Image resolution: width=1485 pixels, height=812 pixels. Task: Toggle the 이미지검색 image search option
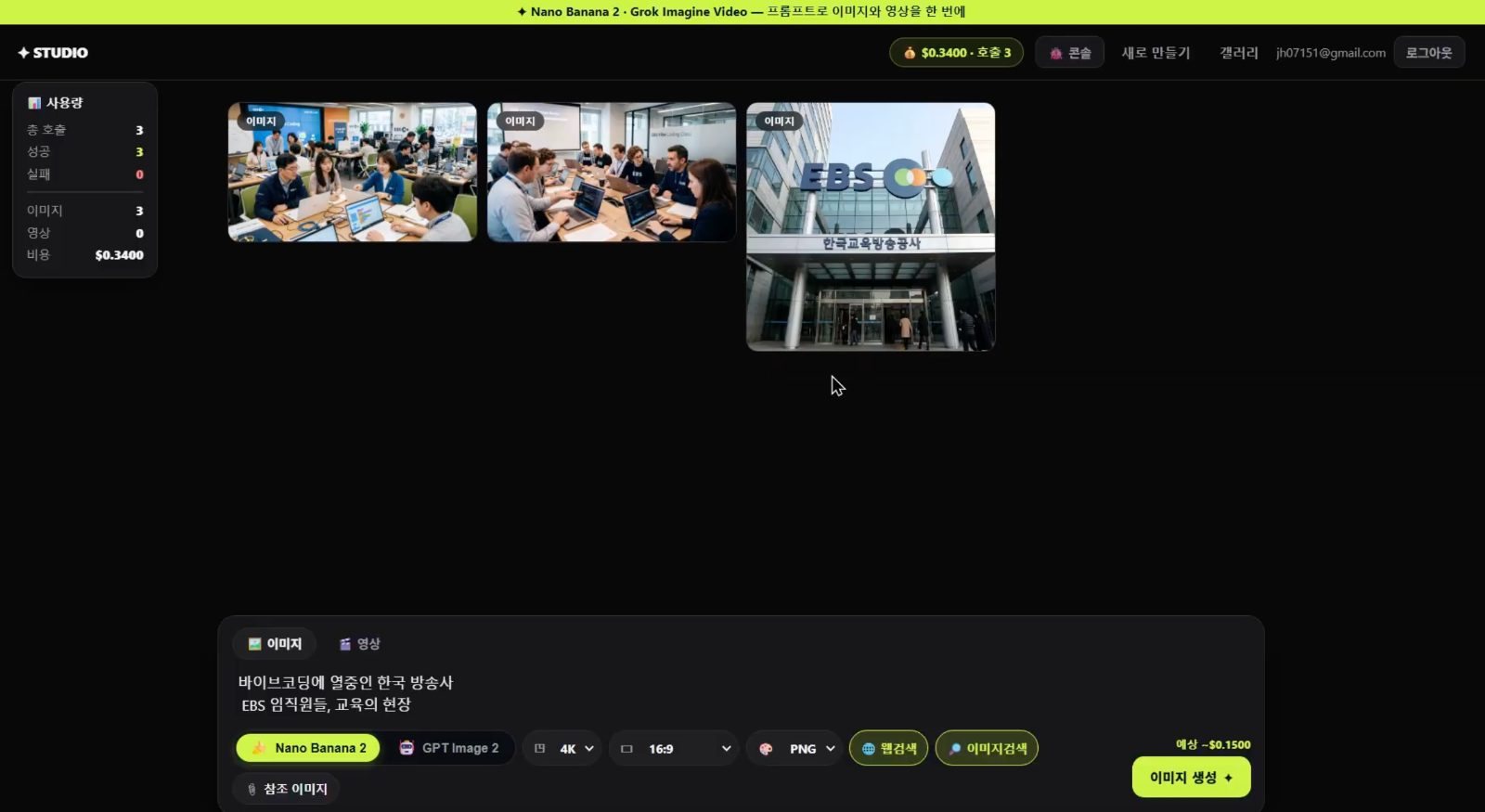pos(987,748)
